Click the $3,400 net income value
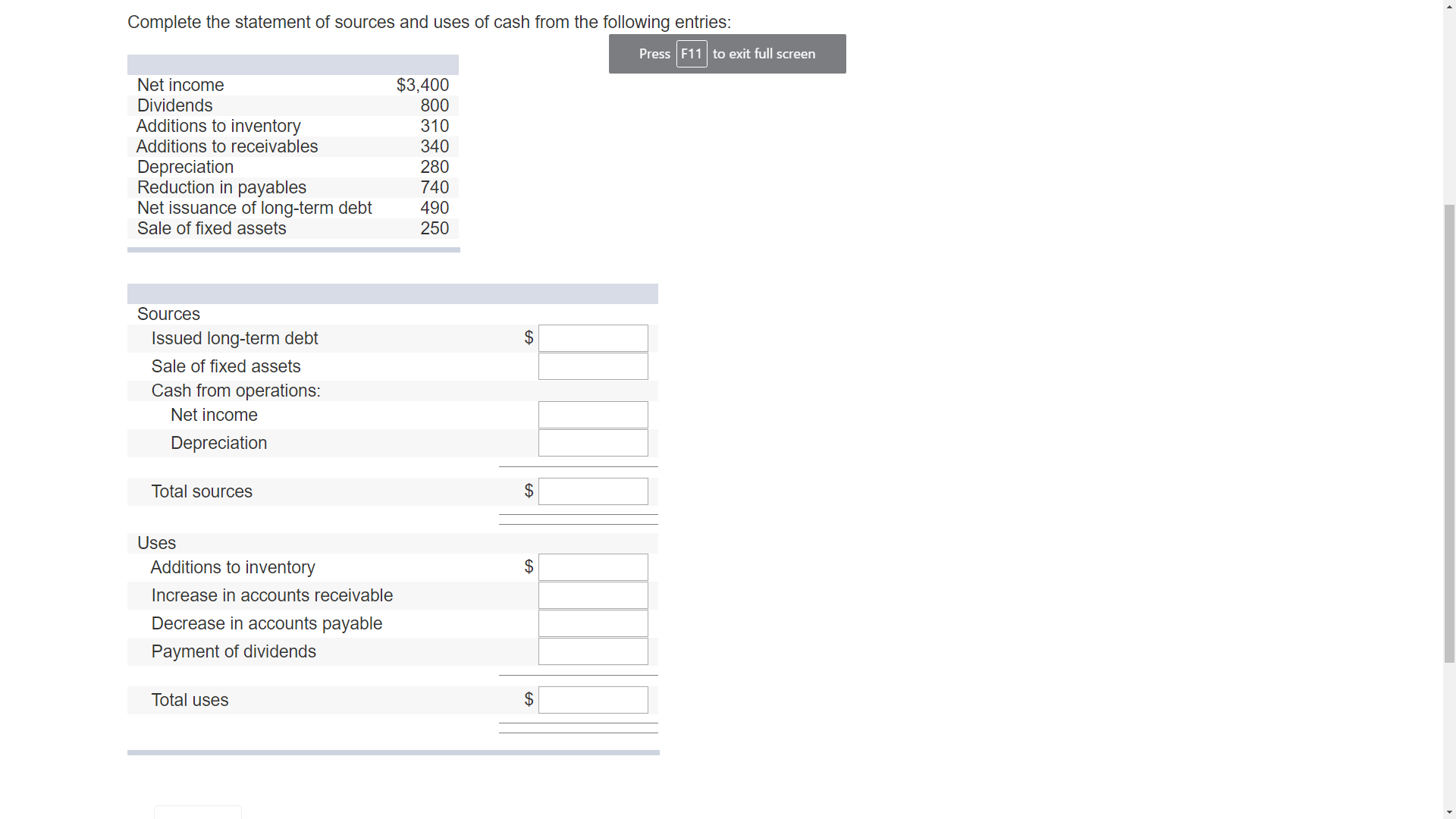The image size is (1456, 819). tap(422, 85)
